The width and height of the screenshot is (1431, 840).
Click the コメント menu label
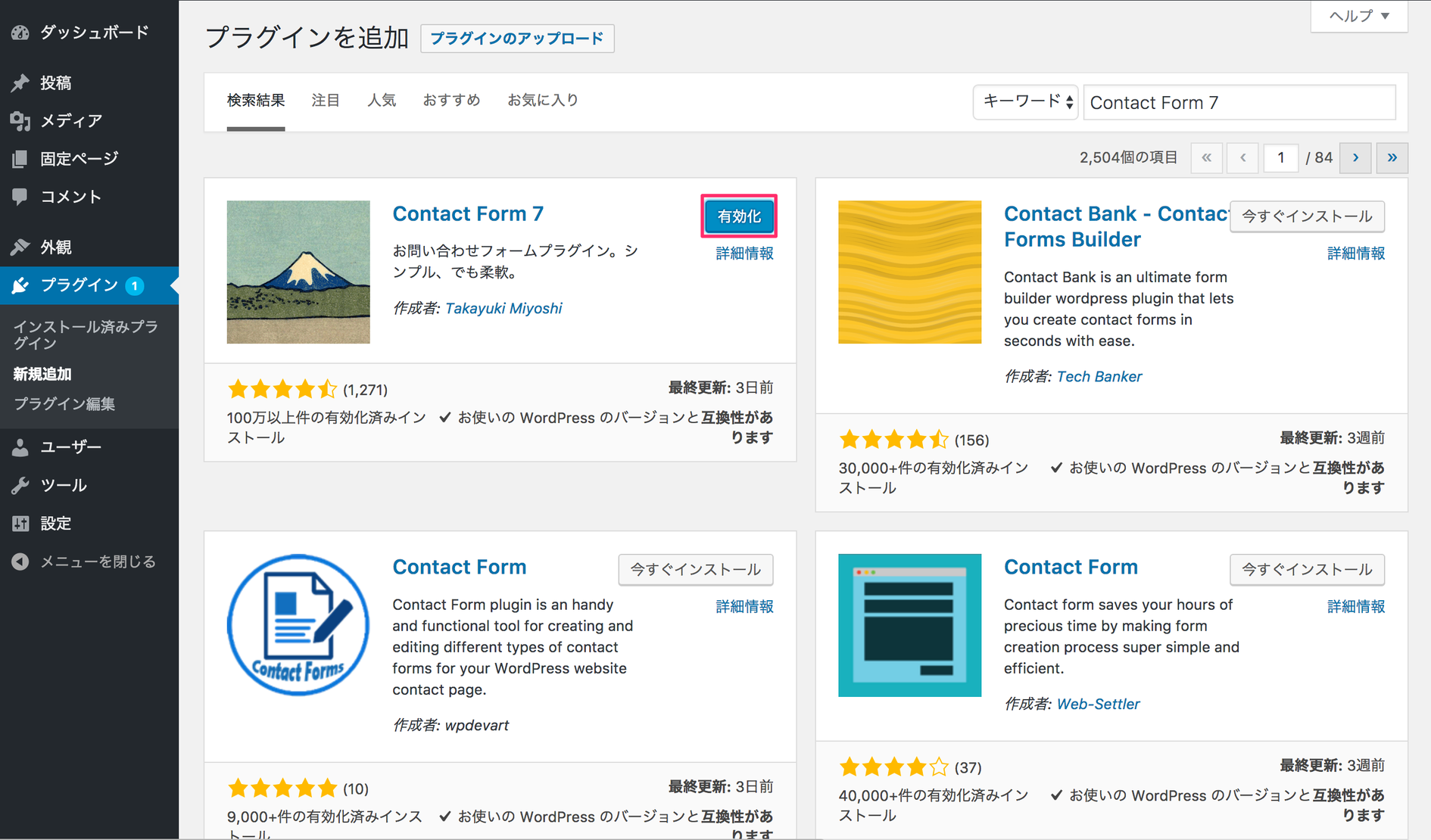tap(70, 197)
